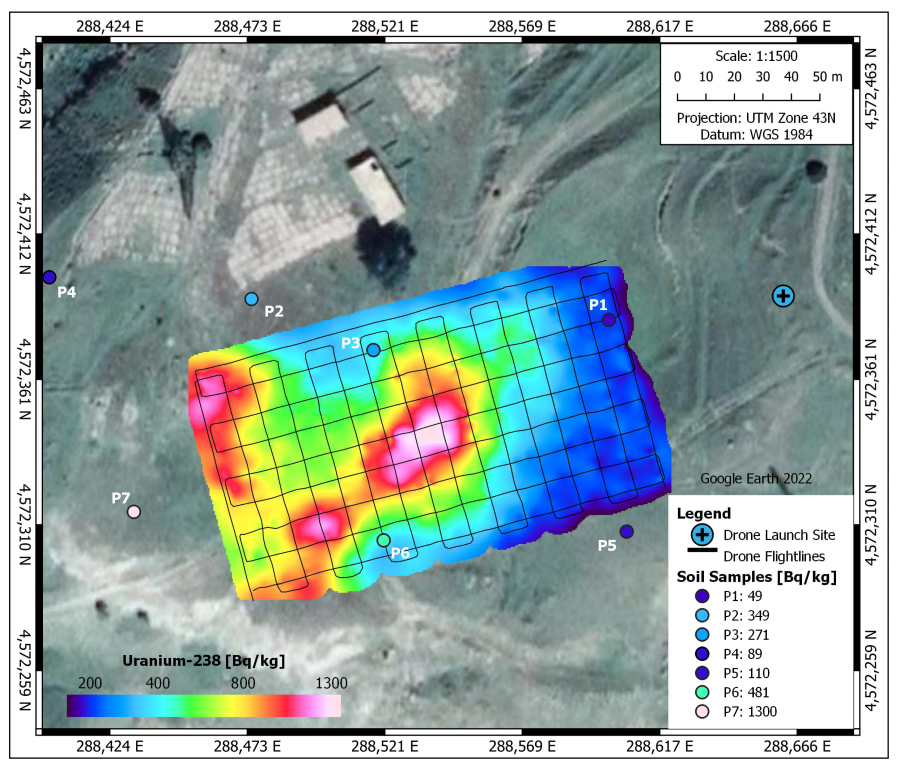
Task: Click the Drone Launch Site crosshair icon
Action: (x=781, y=295)
